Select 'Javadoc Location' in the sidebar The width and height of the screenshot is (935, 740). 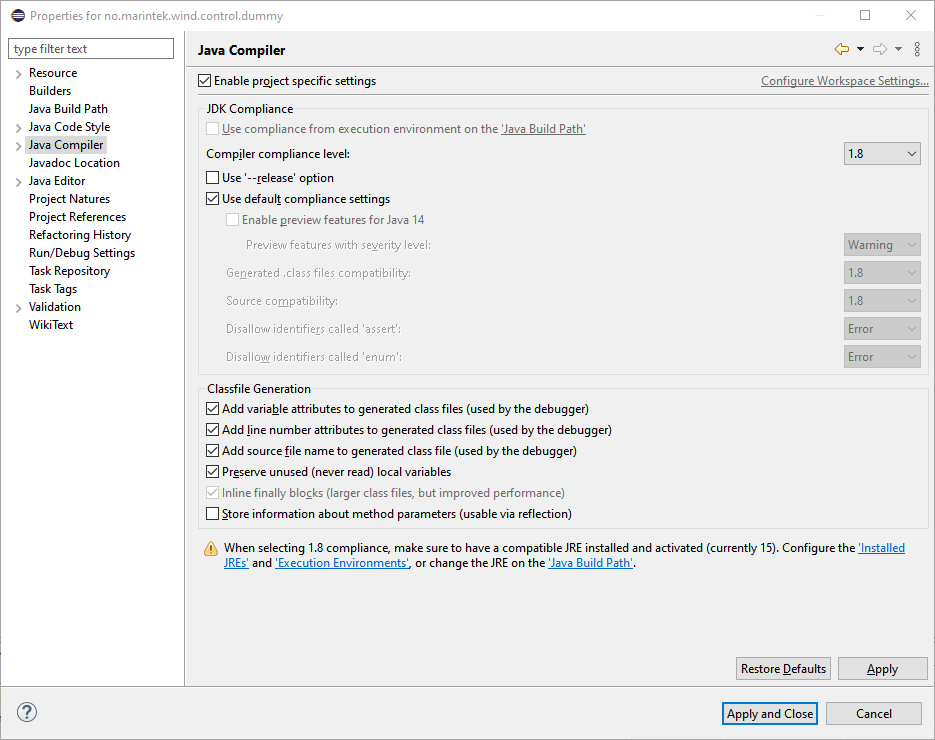74,162
